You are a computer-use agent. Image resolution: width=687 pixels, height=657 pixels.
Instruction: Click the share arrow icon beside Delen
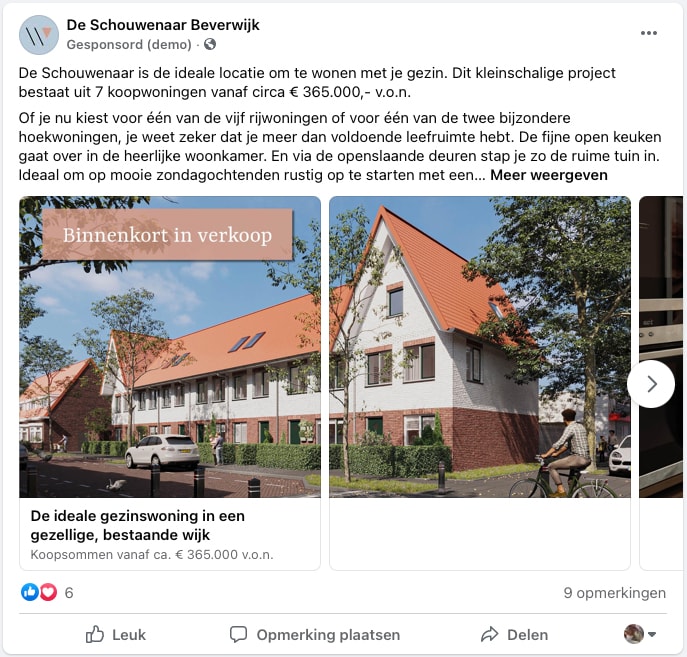(489, 634)
